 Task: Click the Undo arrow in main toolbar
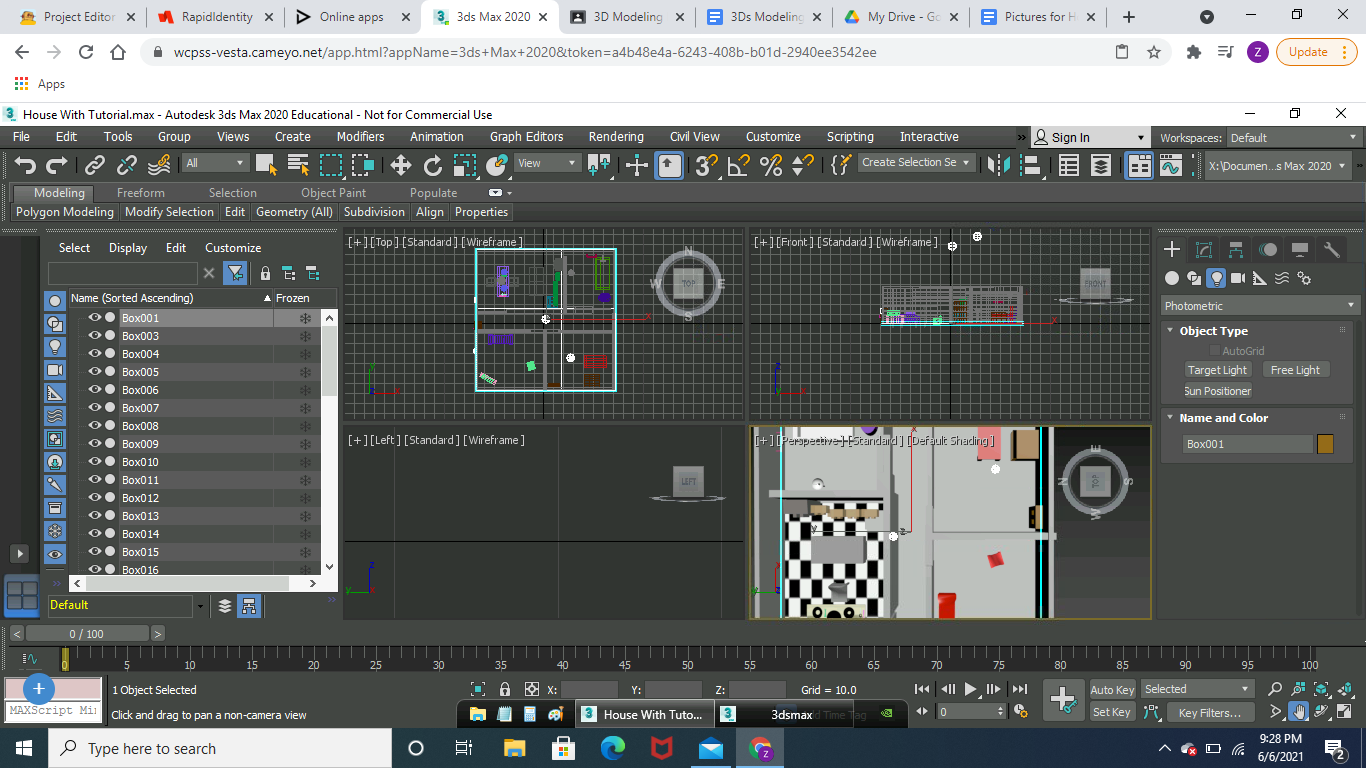[x=25, y=165]
